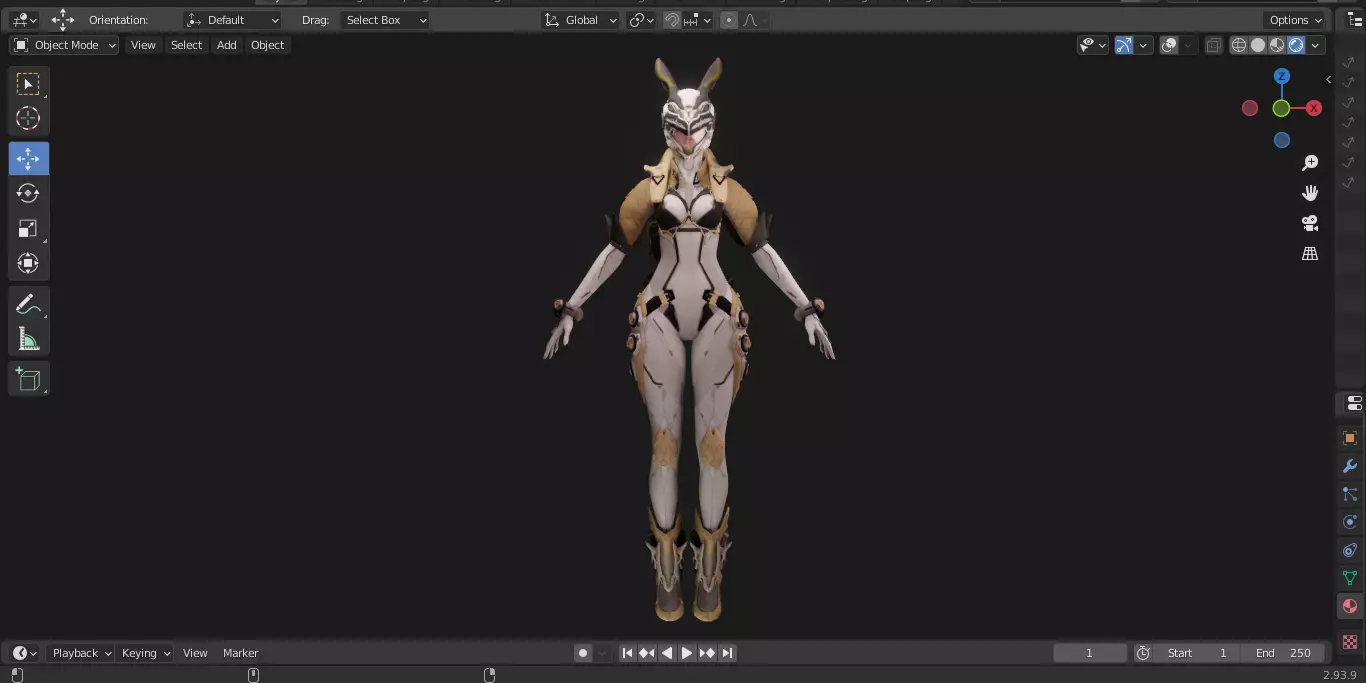Open the gizmo options dropdown arrow
The image size is (1366, 683).
[1142, 45]
